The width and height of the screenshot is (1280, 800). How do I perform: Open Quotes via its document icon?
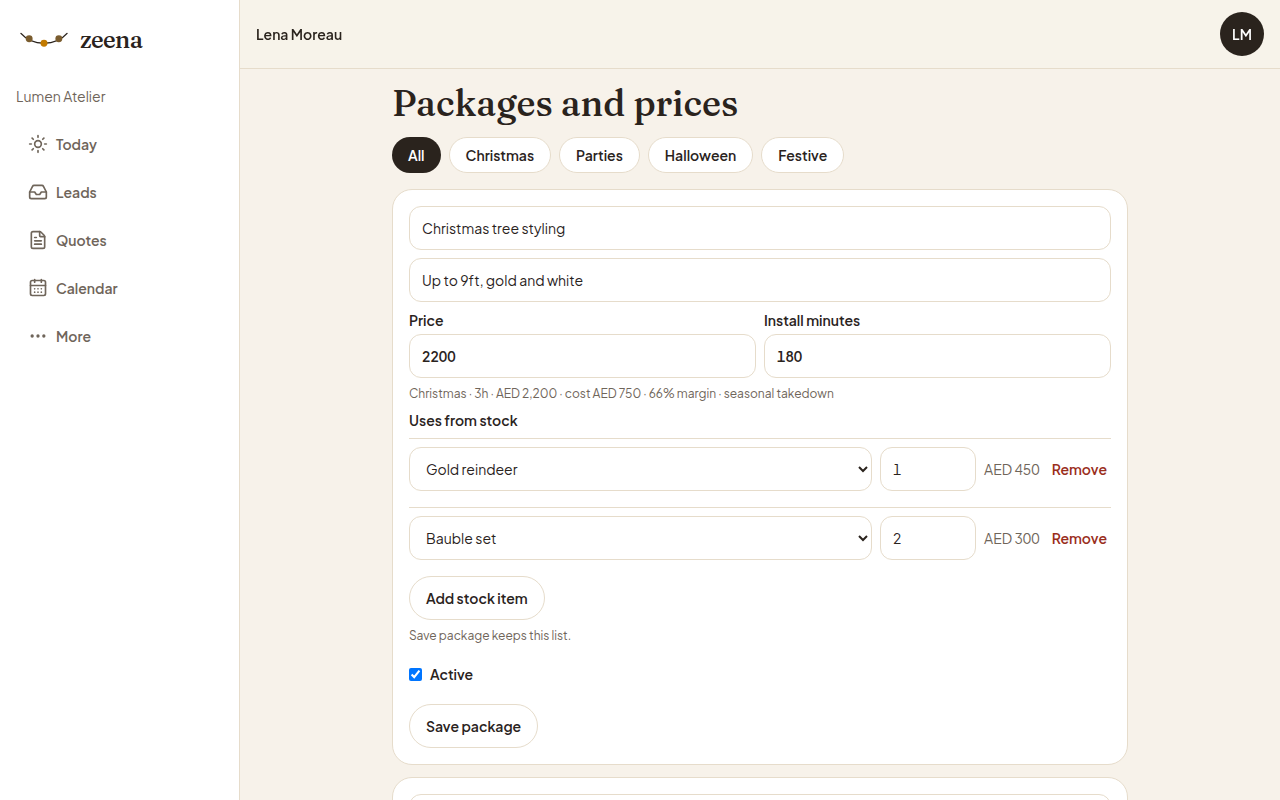tap(38, 240)
